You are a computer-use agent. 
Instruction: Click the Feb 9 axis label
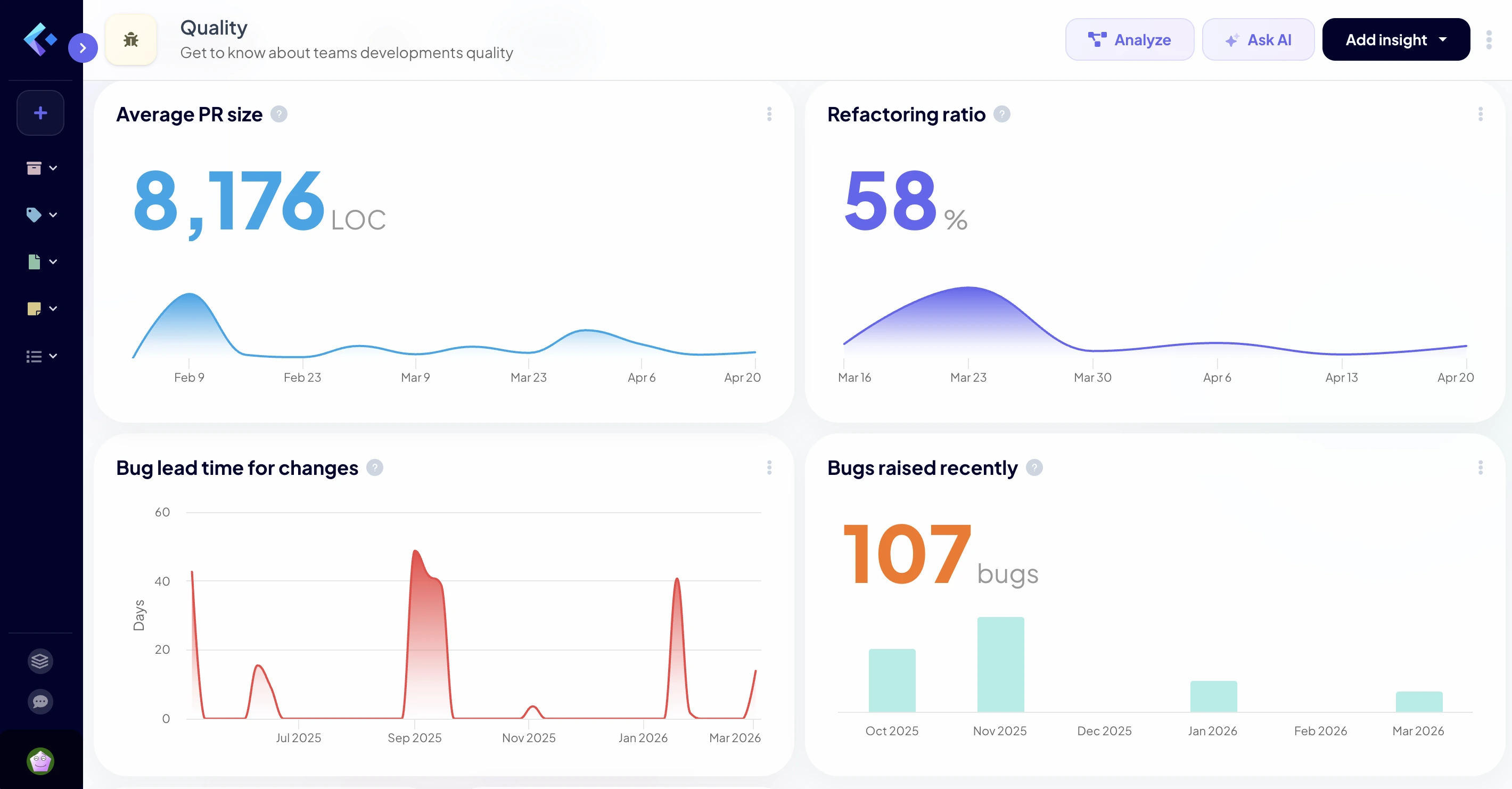(189, 377)
